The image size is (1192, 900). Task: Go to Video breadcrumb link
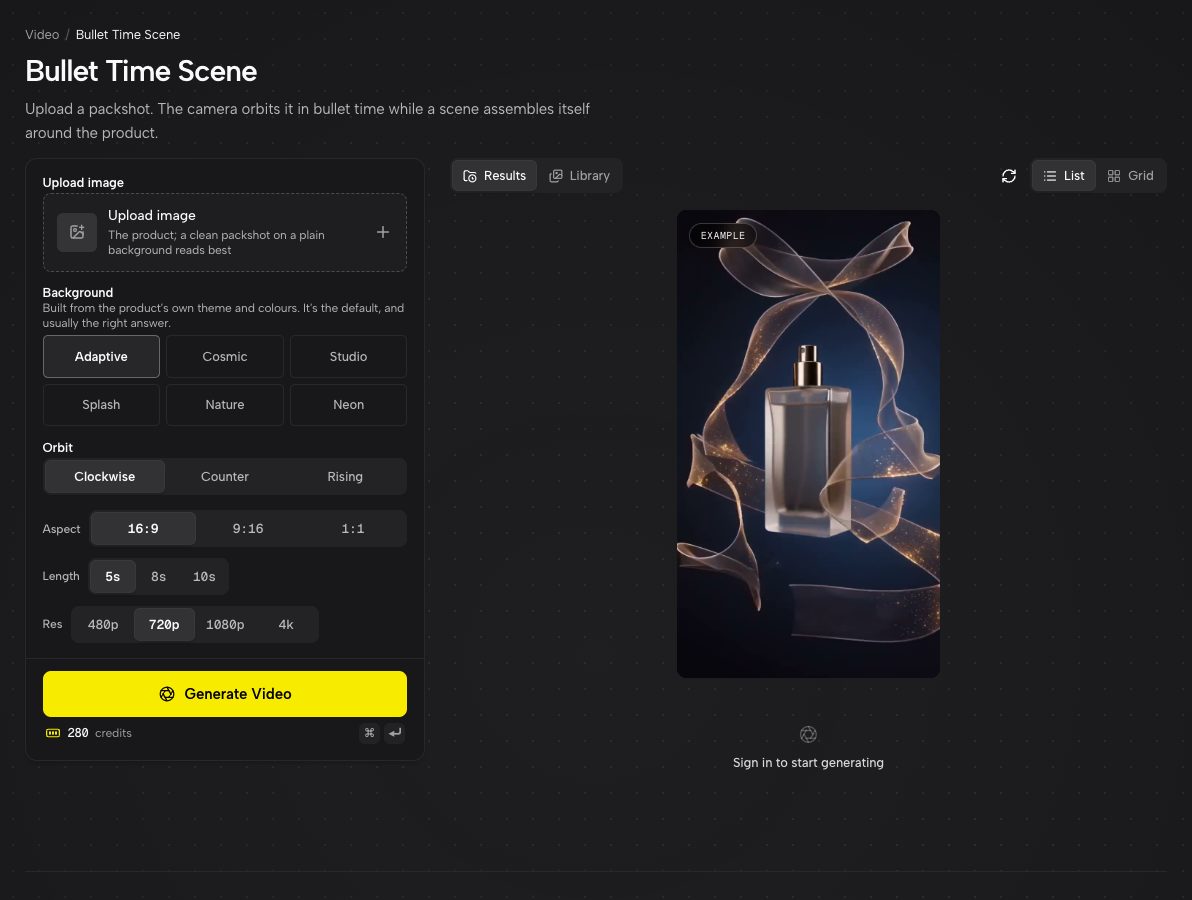click(42, 35)
